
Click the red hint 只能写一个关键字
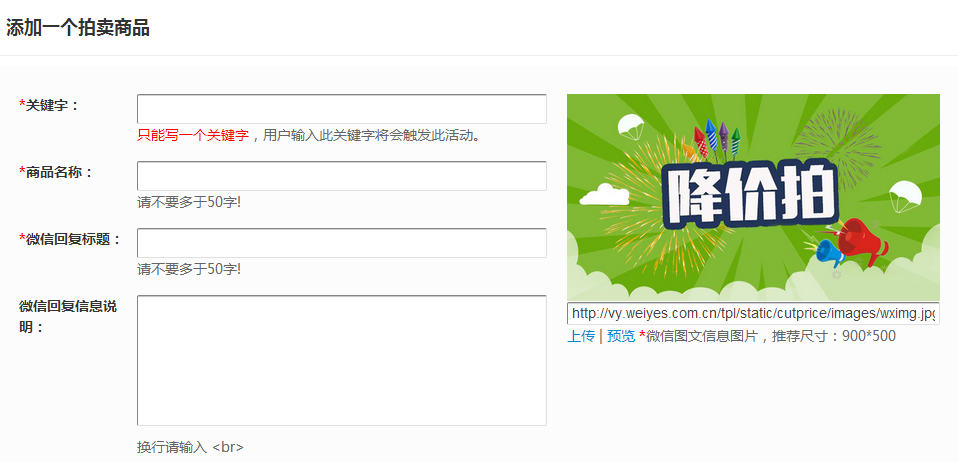(x=193, y=135)
